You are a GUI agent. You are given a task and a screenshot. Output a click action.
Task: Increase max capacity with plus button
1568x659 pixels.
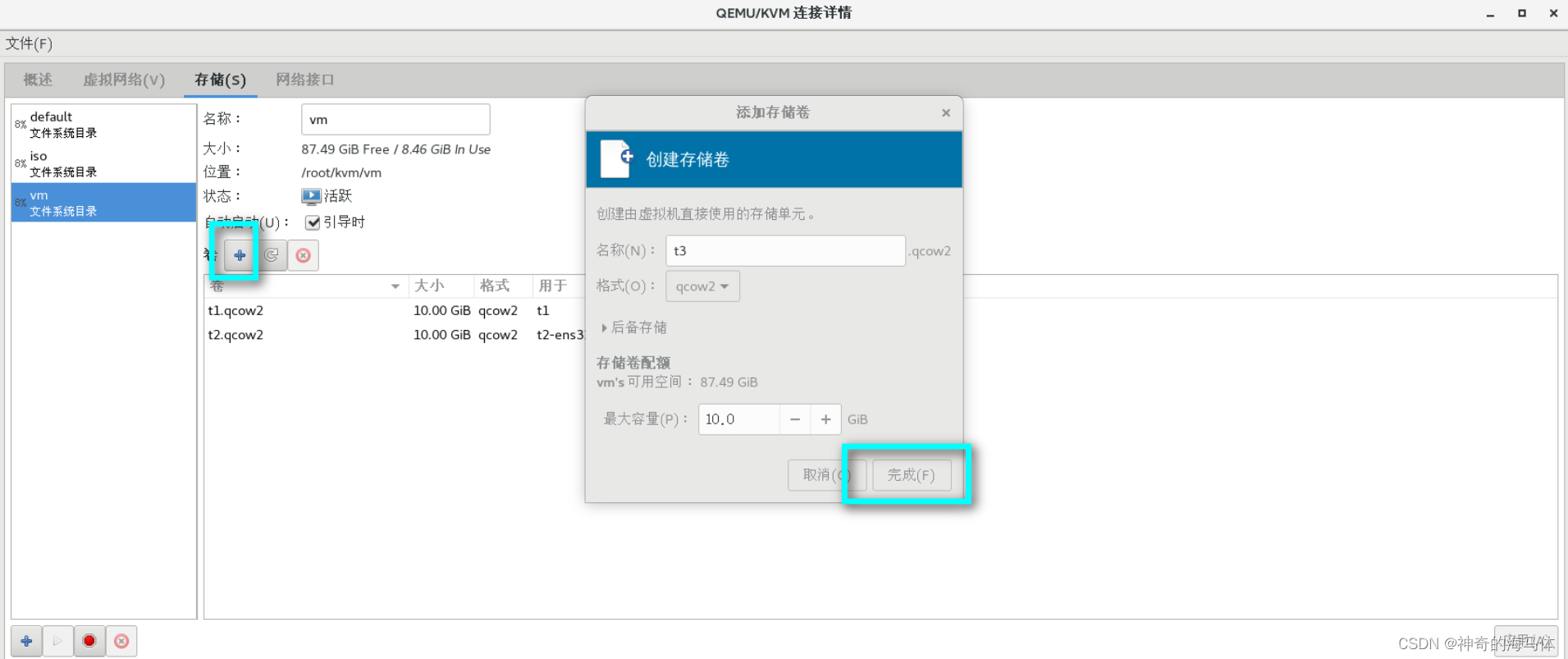[825, 419]
